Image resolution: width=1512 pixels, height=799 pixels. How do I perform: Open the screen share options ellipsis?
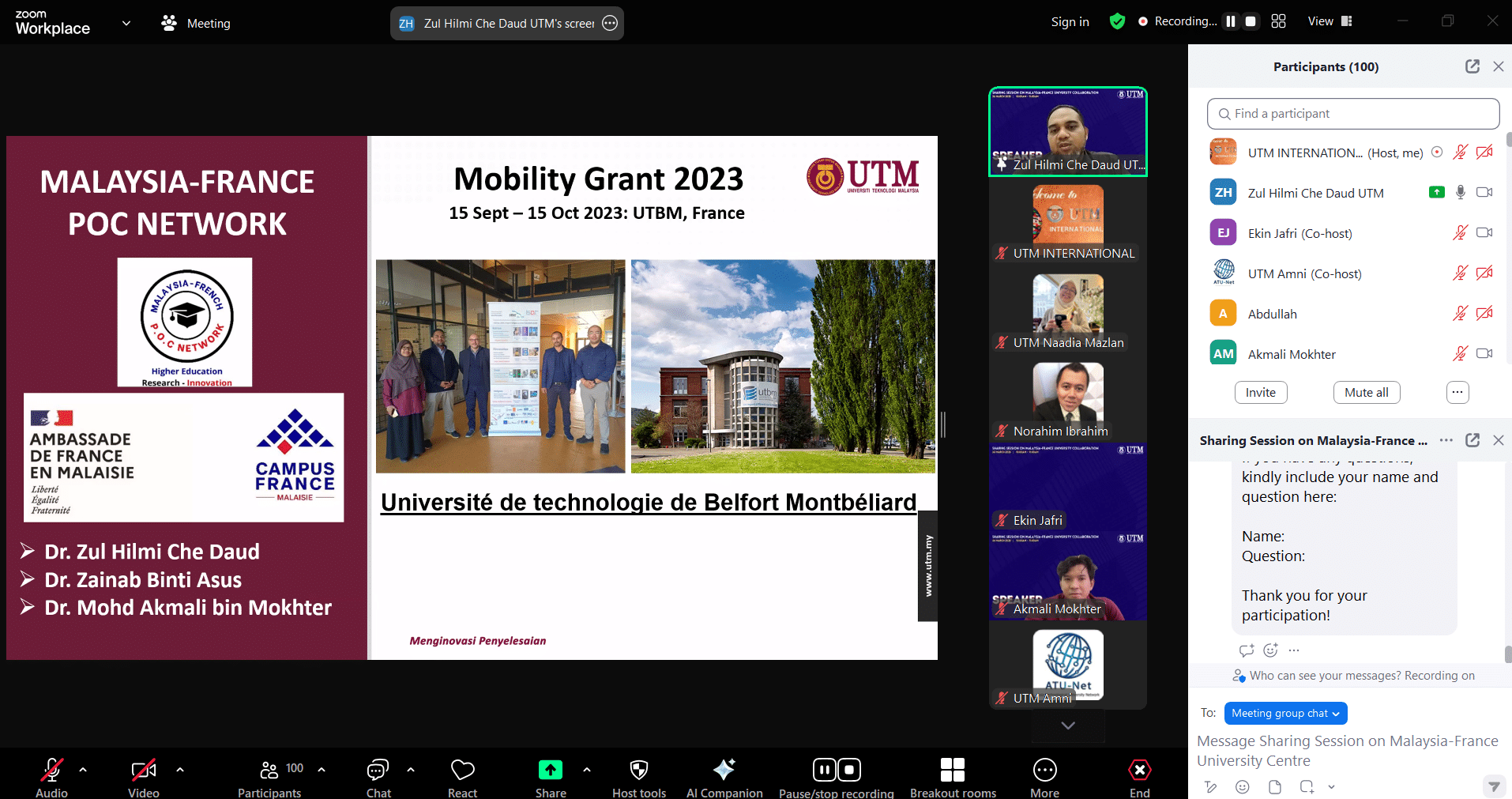(610, 23)
